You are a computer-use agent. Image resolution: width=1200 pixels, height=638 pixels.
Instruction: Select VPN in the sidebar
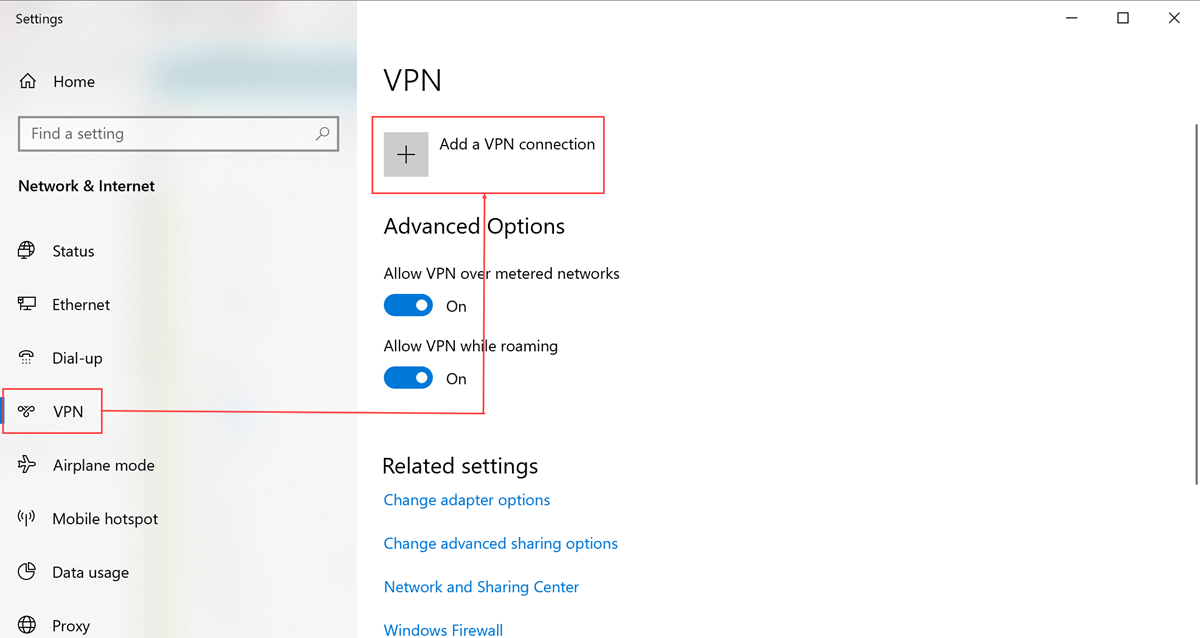point(68,411)
